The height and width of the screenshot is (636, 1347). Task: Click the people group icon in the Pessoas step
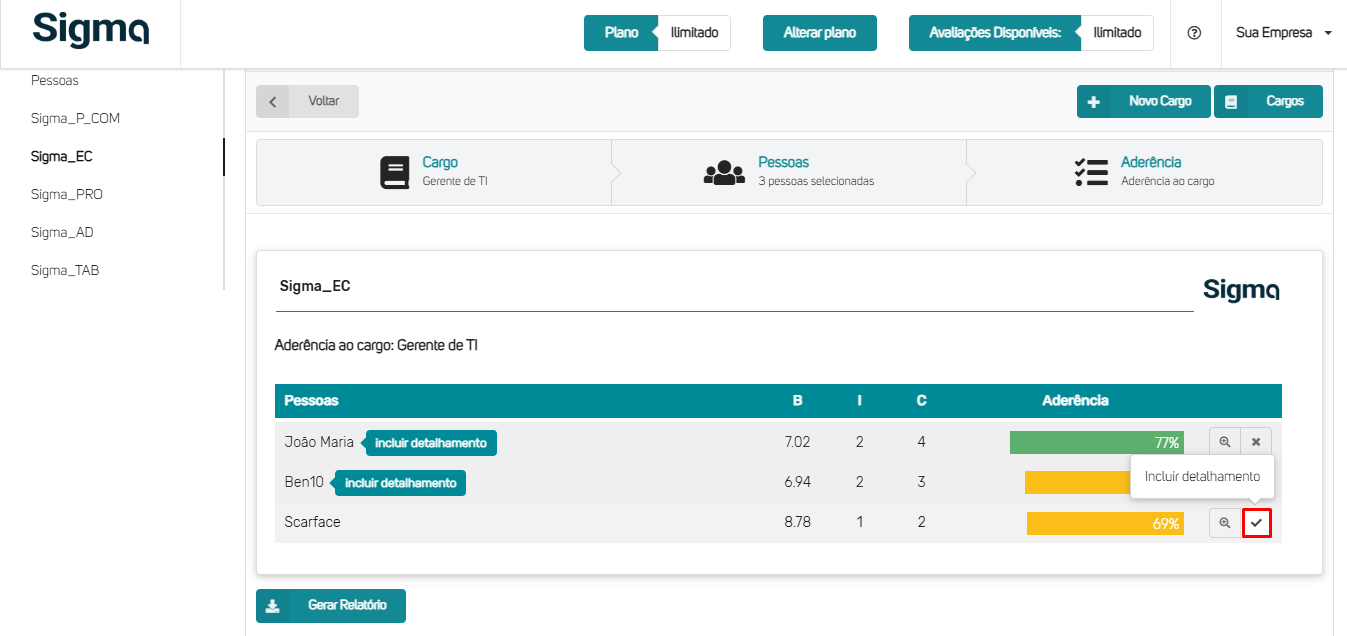tap(725, 172)
